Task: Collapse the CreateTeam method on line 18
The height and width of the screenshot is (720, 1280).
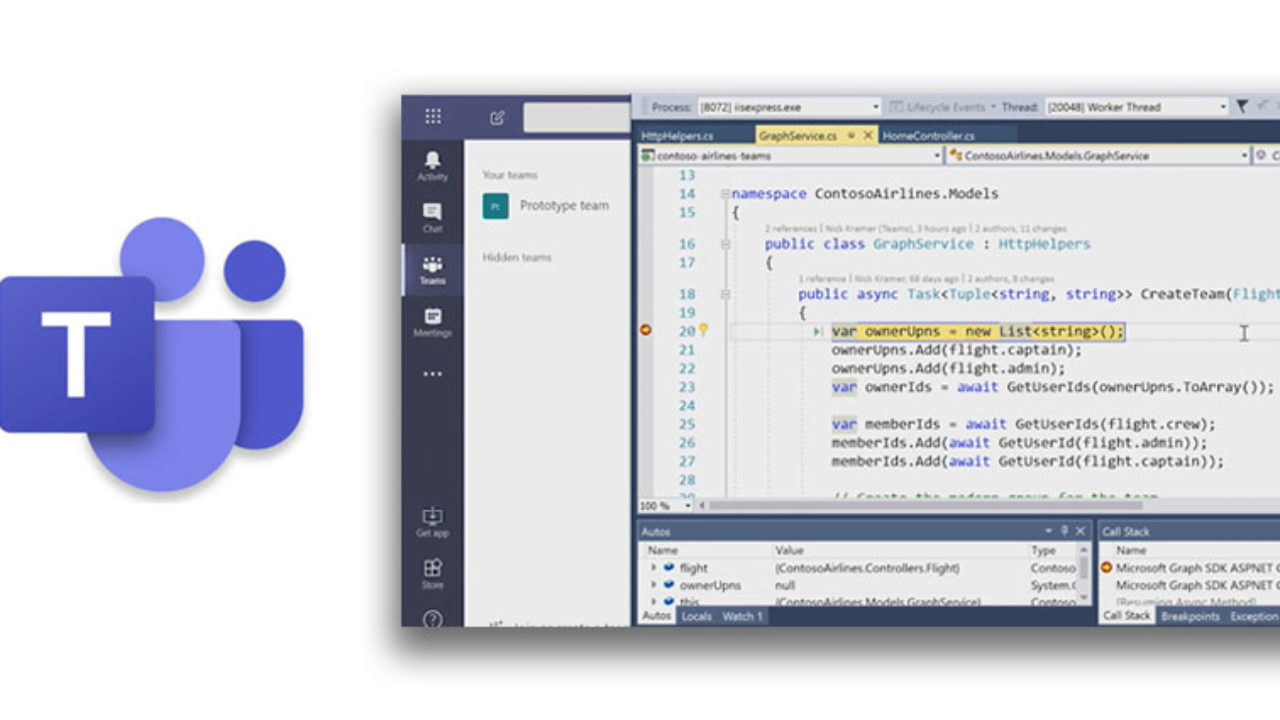Action: (x=725, y=294)
